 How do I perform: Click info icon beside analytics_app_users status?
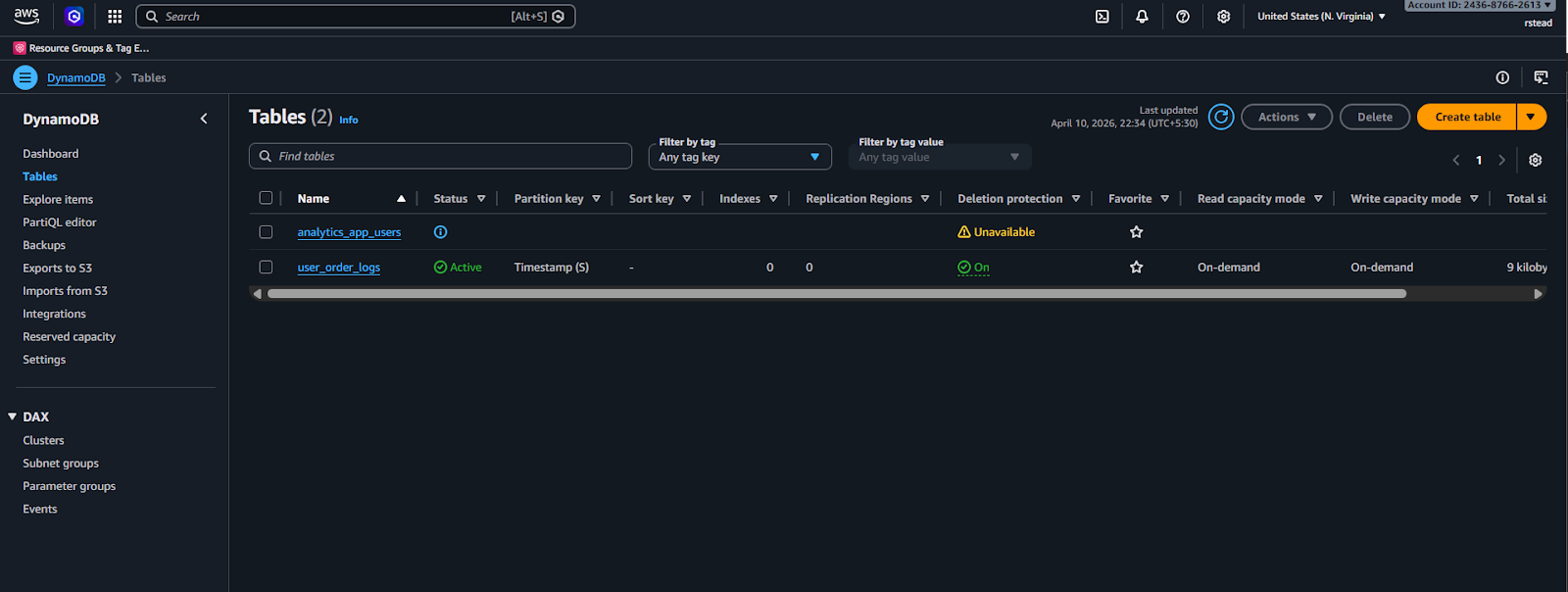pyautogui.click(x=441, y=232)
